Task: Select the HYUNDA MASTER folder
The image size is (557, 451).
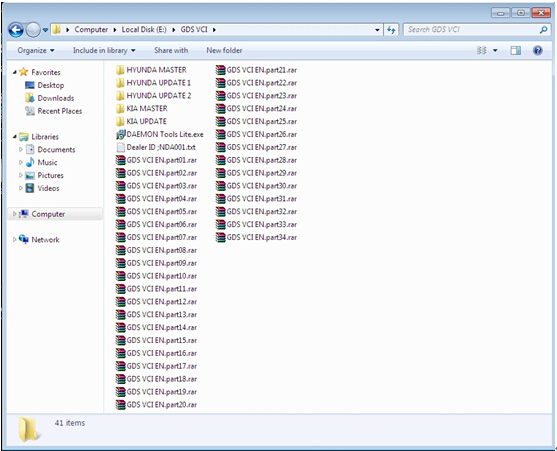Action: pyautogui.click(x=151, y=70)
